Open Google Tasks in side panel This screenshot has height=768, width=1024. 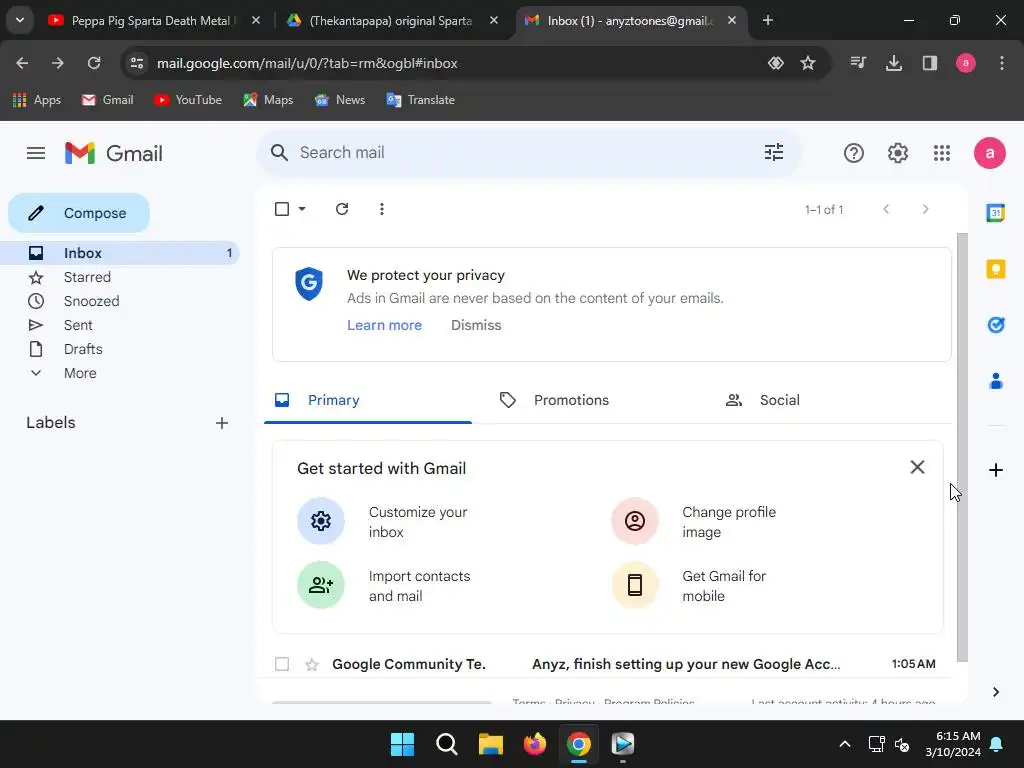[995, 325]
